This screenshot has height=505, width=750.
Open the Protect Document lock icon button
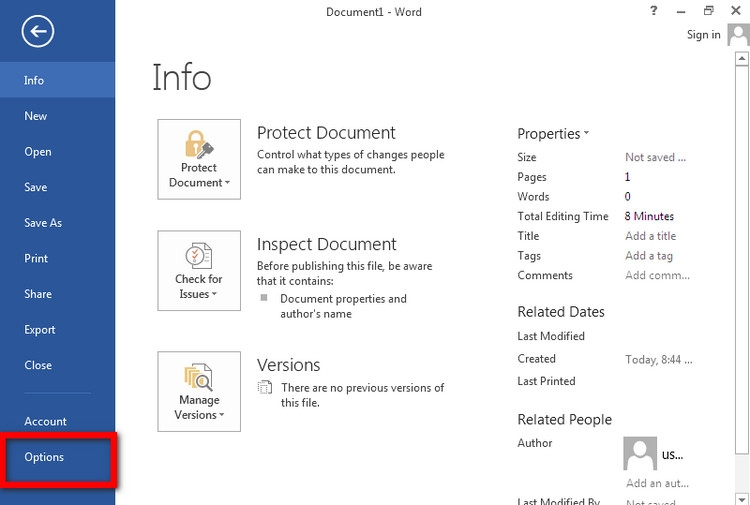(x=199, y=159)
